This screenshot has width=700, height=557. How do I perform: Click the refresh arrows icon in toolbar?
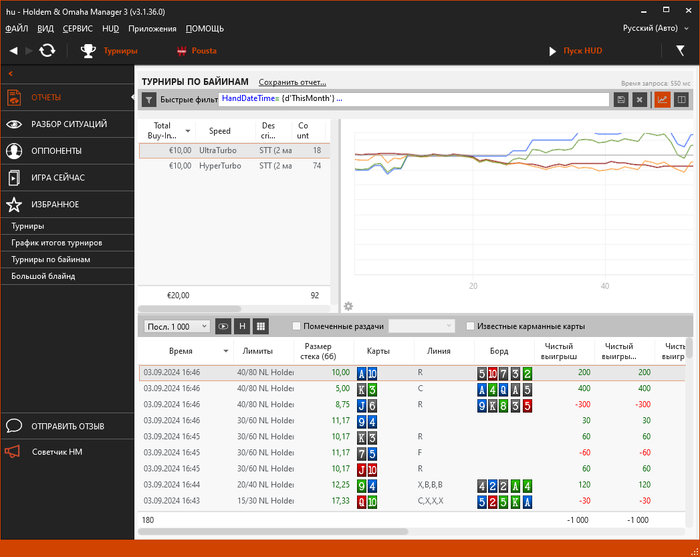coord(47,50)
